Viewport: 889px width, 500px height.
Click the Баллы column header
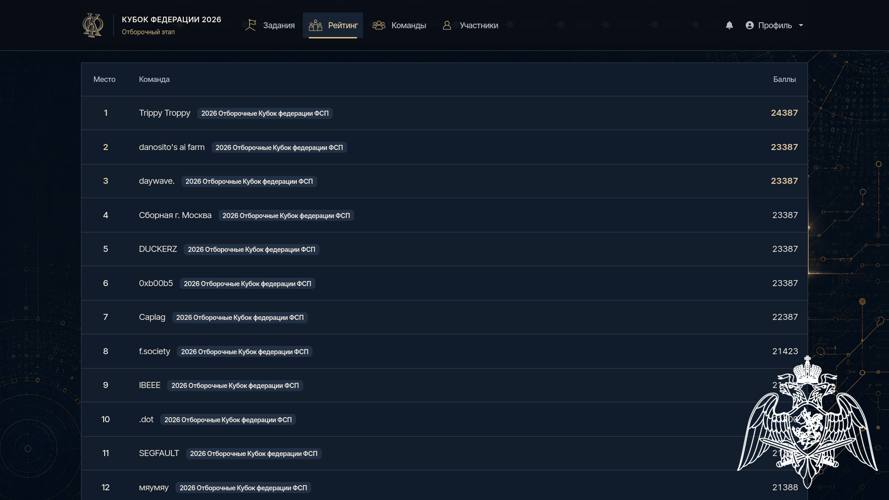(785, 79)
